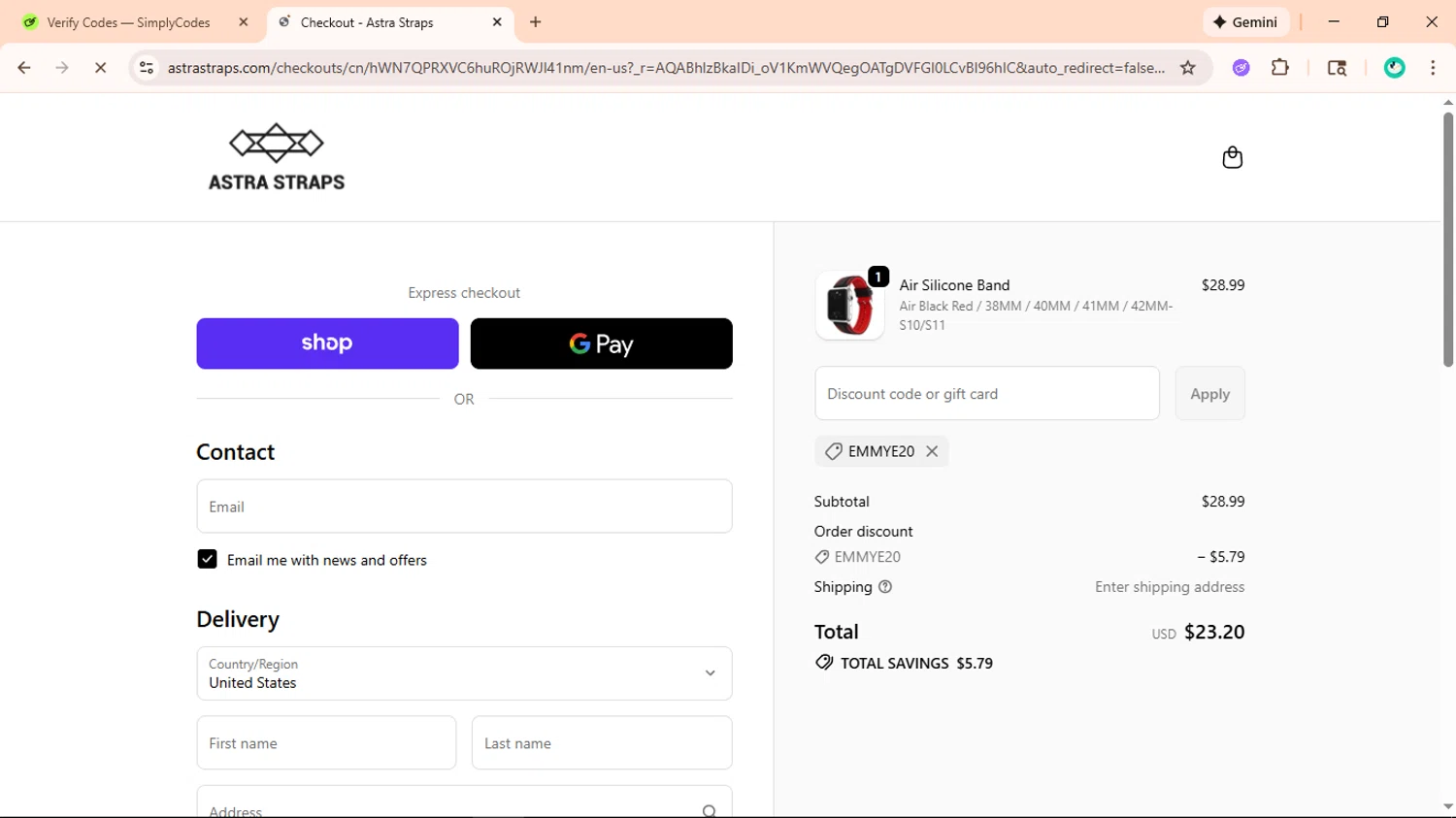The height and width of the screenshot is (818, 1456).
Task: Go forward in browser history
Action: tap(62, 68)
